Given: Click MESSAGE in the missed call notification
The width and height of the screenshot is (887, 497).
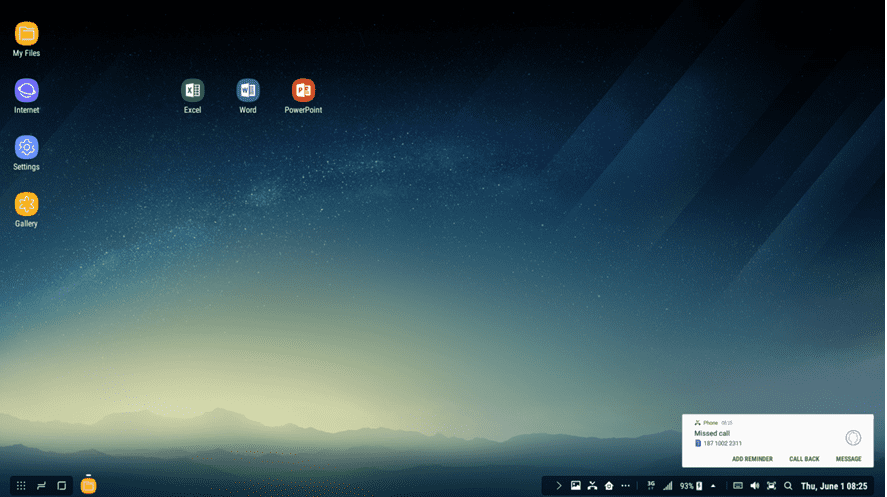Looking at the screenshot, I should pos(848,459).
